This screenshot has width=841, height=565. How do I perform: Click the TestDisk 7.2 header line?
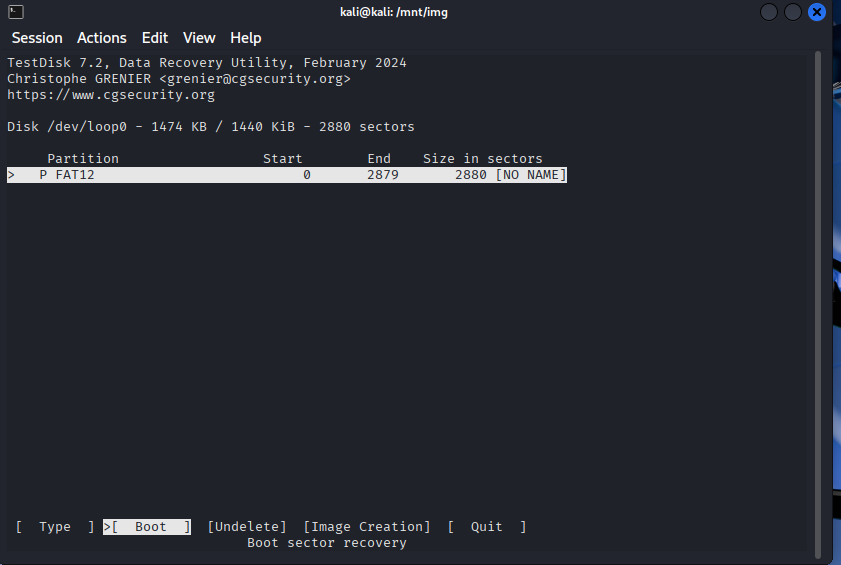(206, 63)
